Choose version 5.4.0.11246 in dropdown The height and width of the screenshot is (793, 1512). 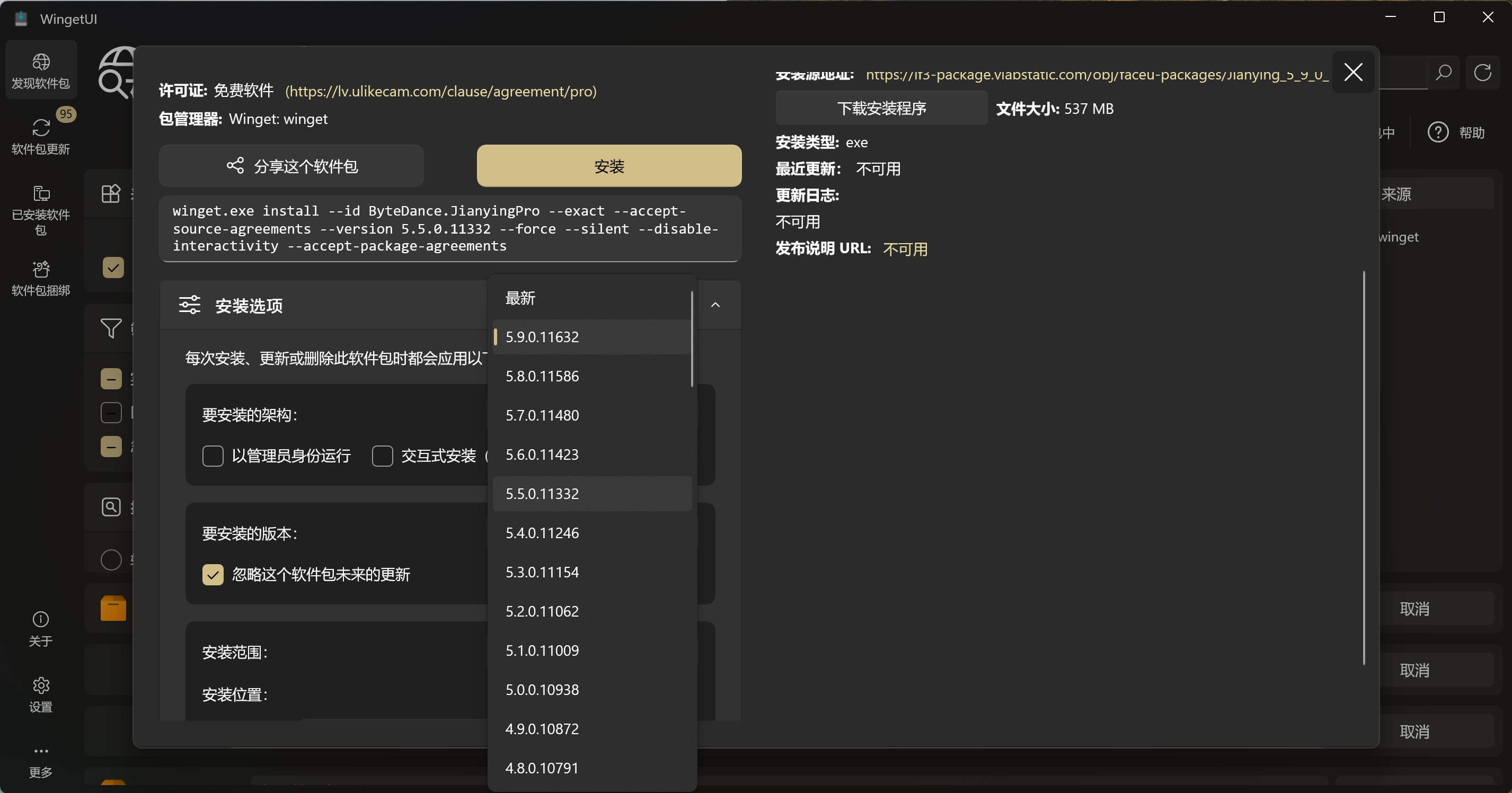pyautogui.click(x=591, y=532)
